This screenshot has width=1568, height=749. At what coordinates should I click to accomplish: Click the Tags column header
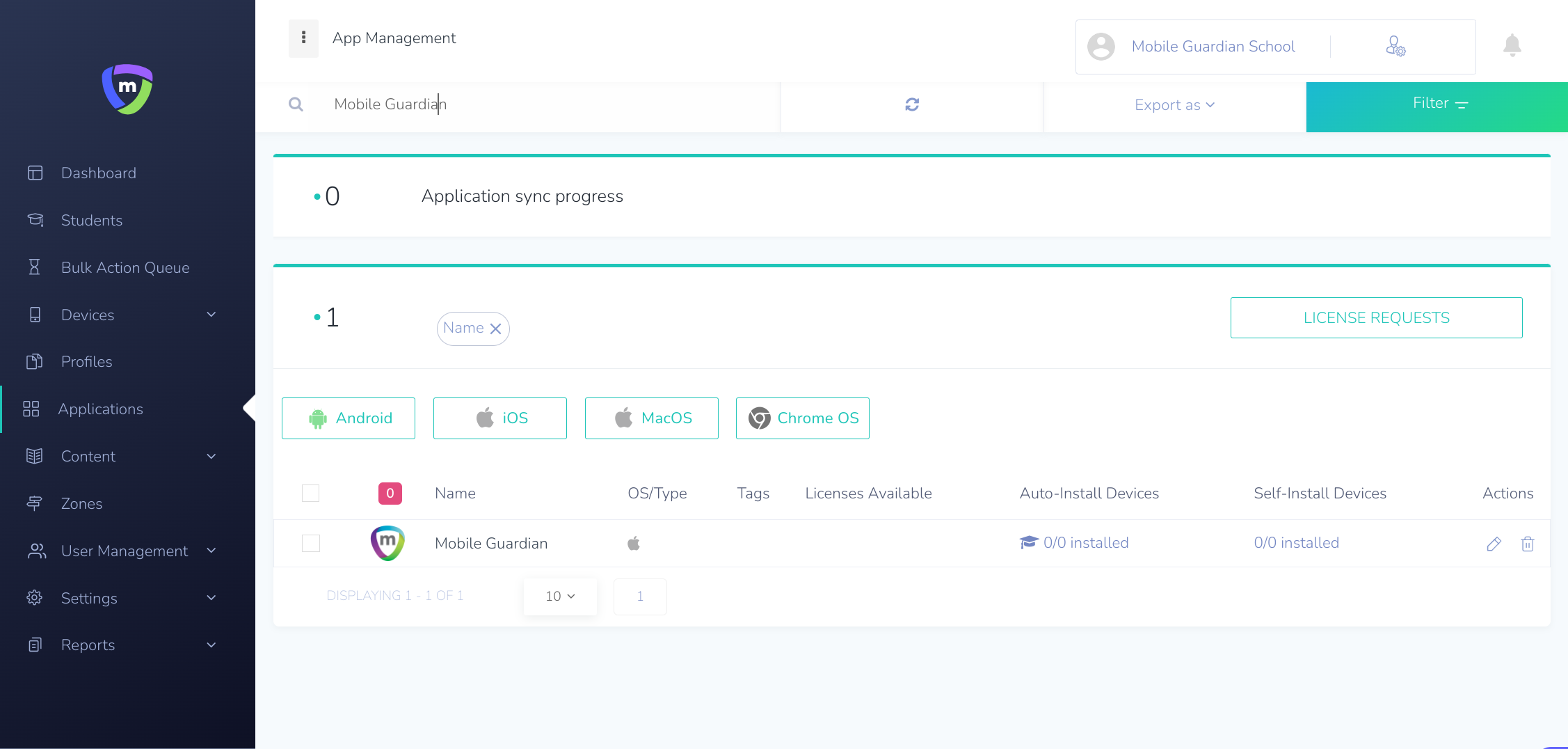coord(753,494)
